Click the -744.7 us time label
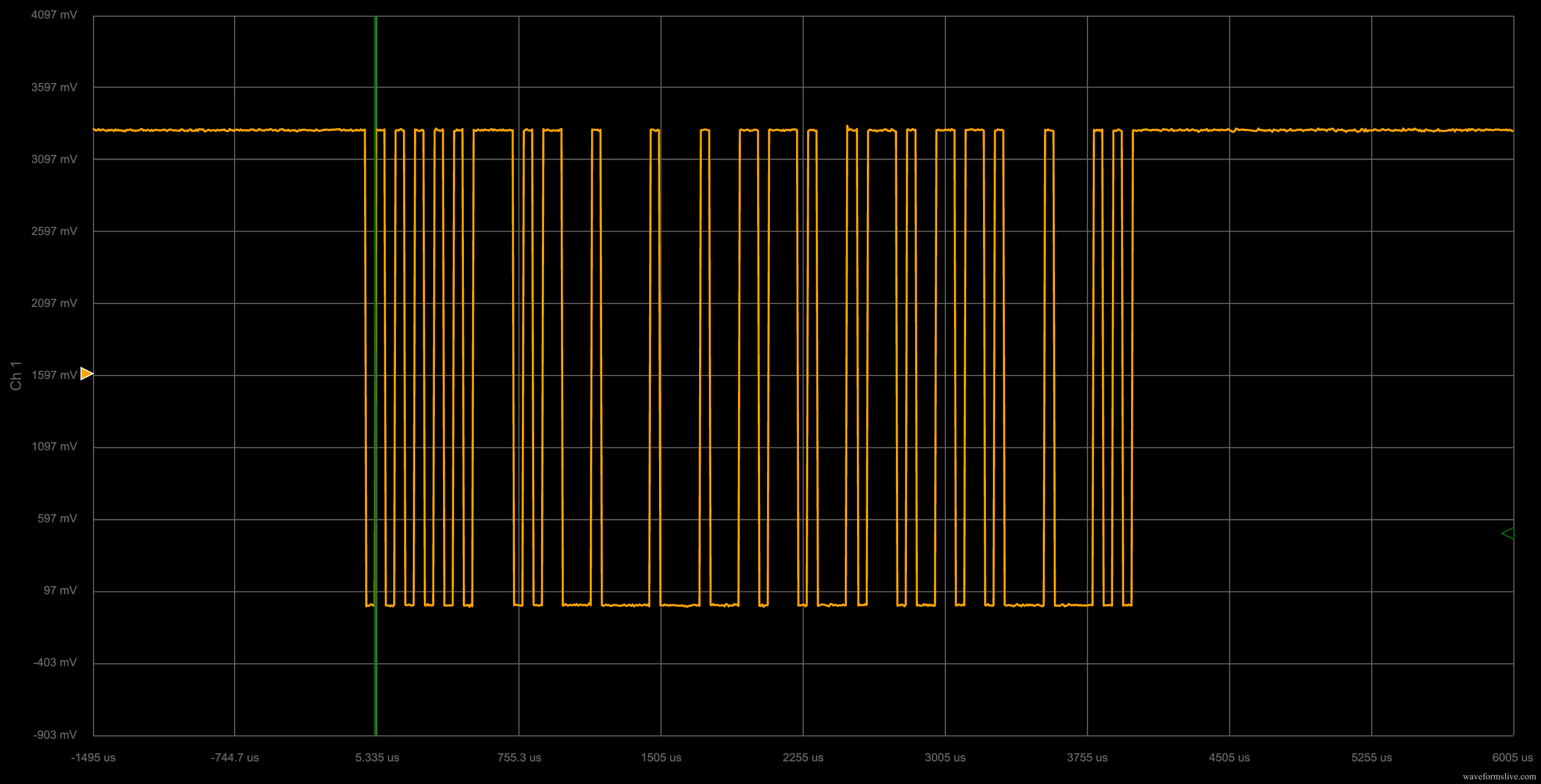 [x=235, y=758]
